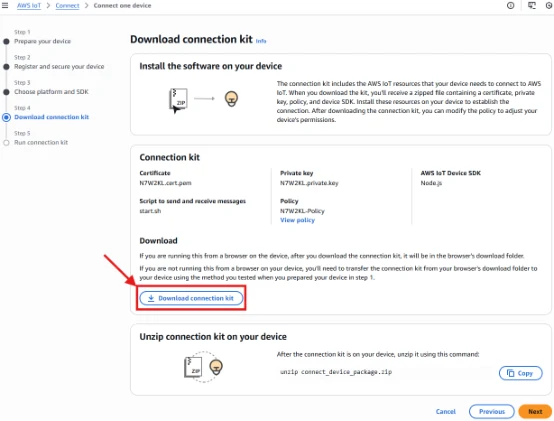Open the Info link next to heading
The image size is (554, 421).
[x=261, y=41]
